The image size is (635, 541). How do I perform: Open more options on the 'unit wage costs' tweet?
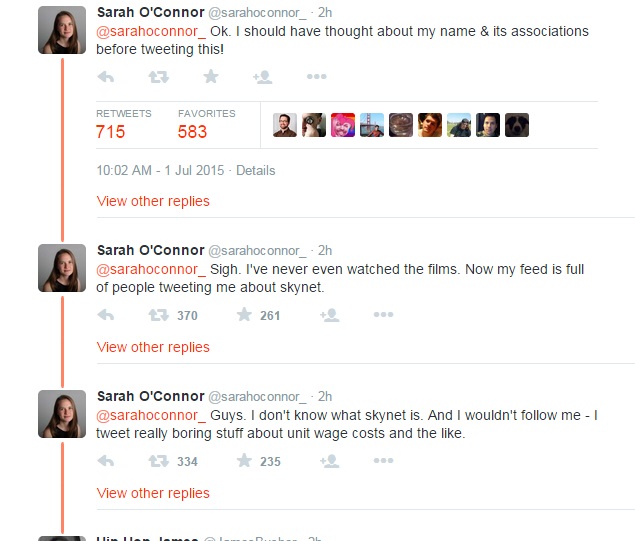pos(383,461)
